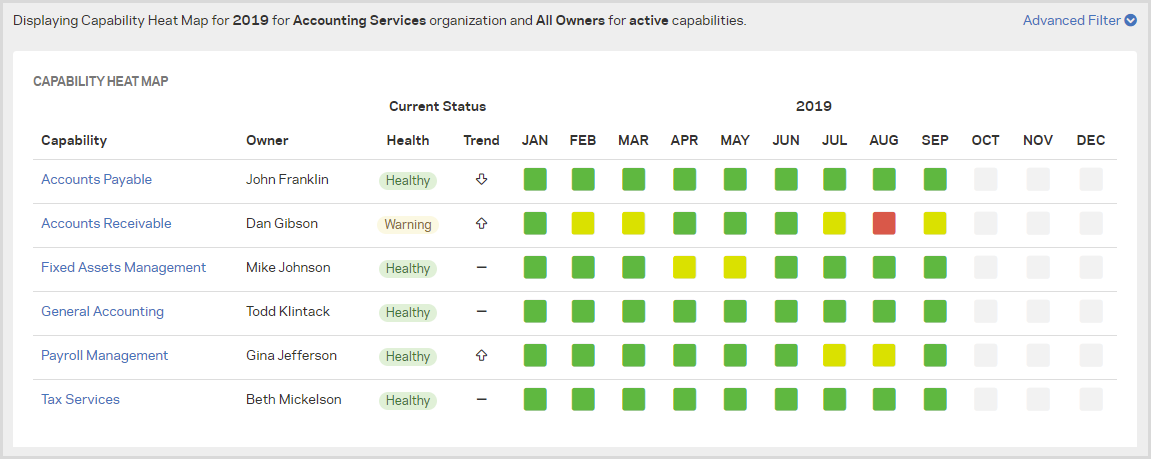
Task: Click the Health column header
Action: tap(408, 141)
